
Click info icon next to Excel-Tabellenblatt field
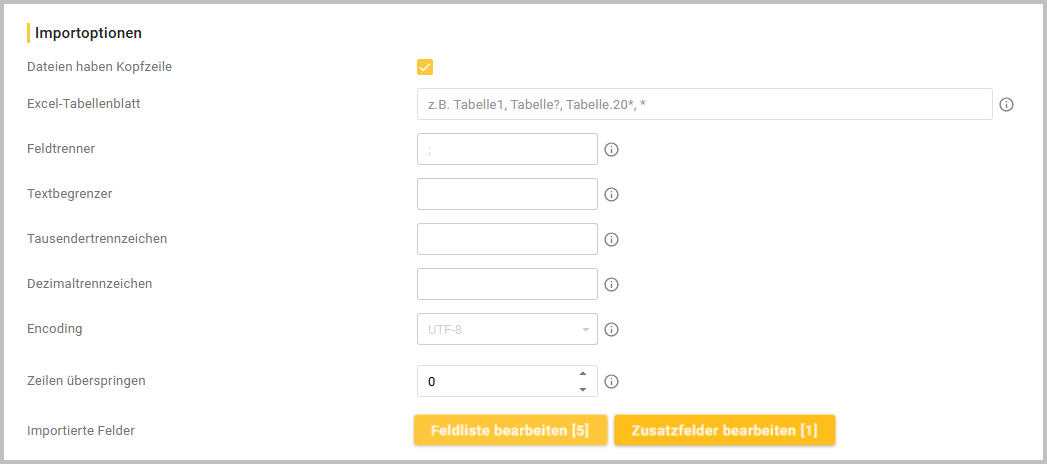click(x=1007, y=104)
